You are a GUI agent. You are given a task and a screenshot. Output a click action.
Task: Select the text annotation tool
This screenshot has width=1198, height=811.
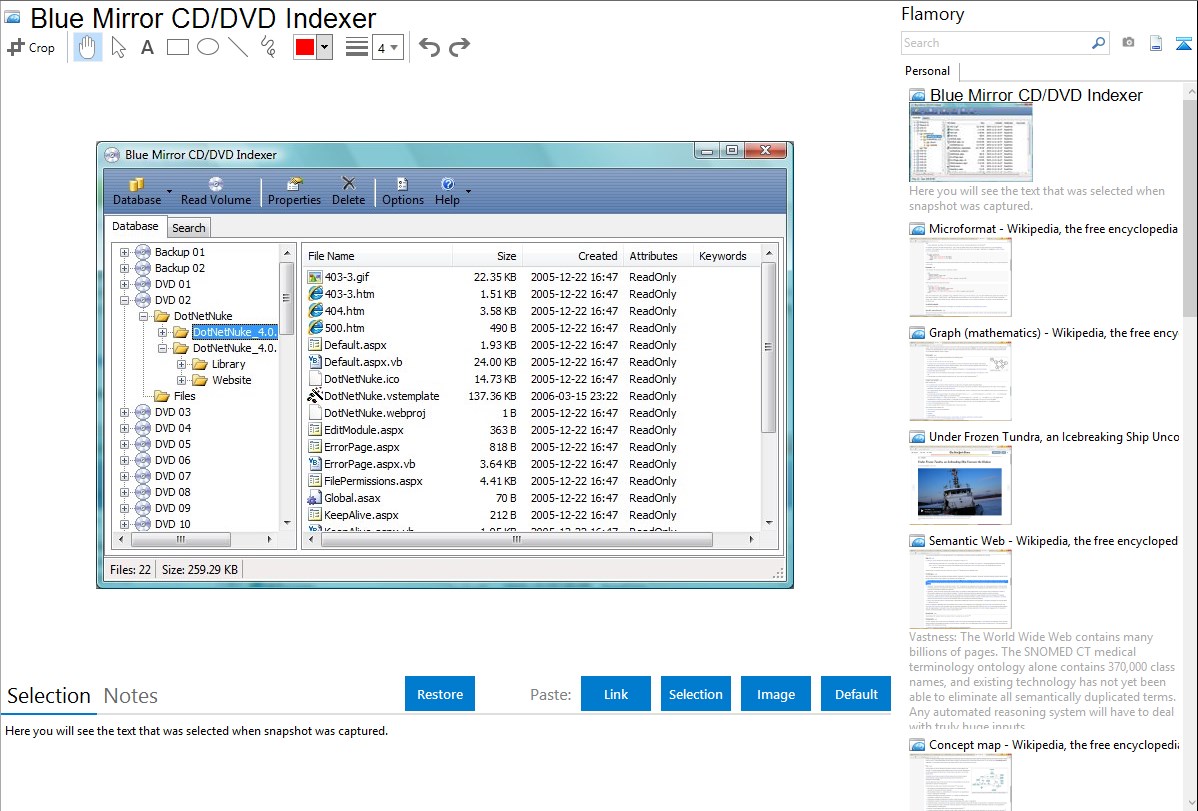pos(147,47)
